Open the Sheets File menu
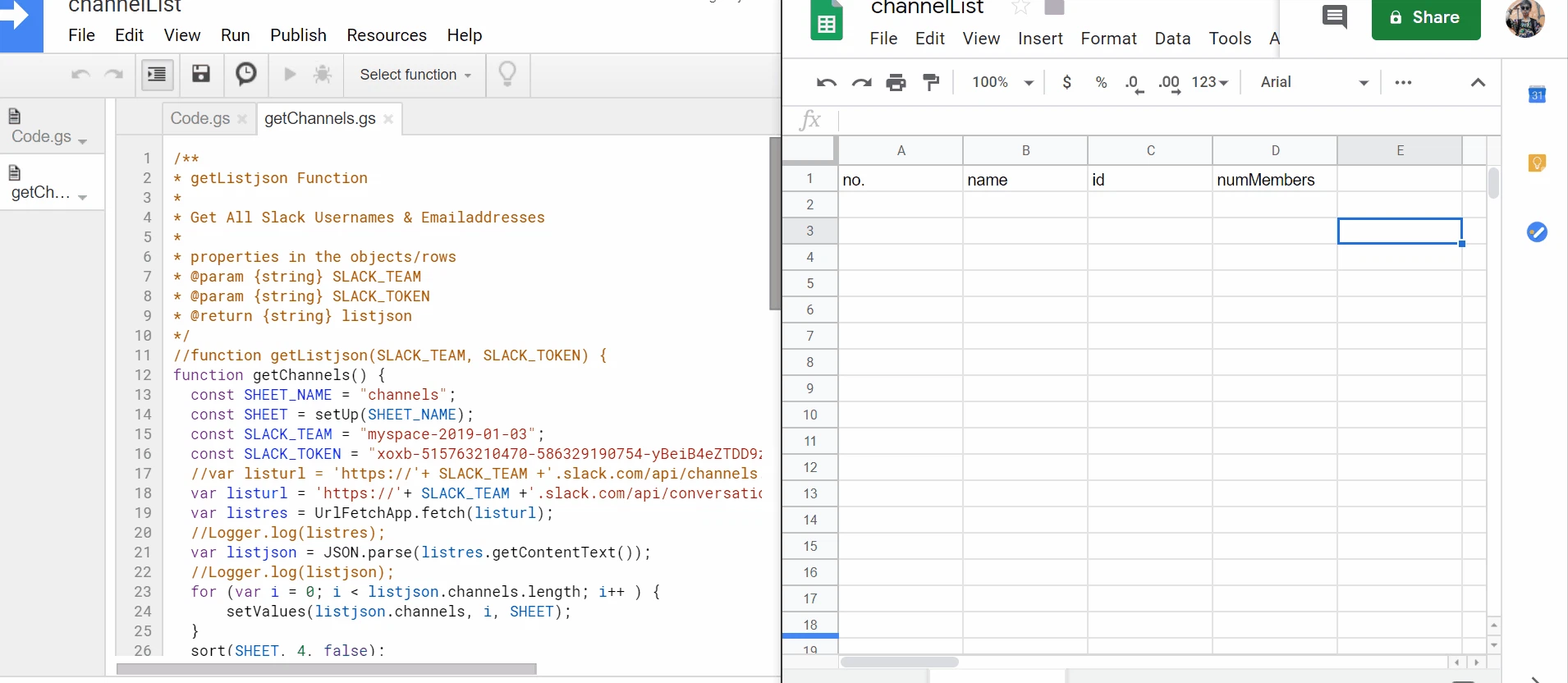 (x=883, y=39)
